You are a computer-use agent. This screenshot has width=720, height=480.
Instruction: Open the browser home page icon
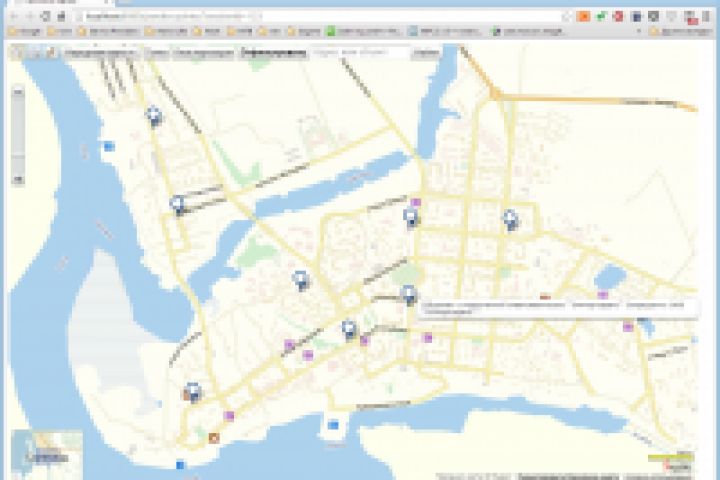point(61,17)
